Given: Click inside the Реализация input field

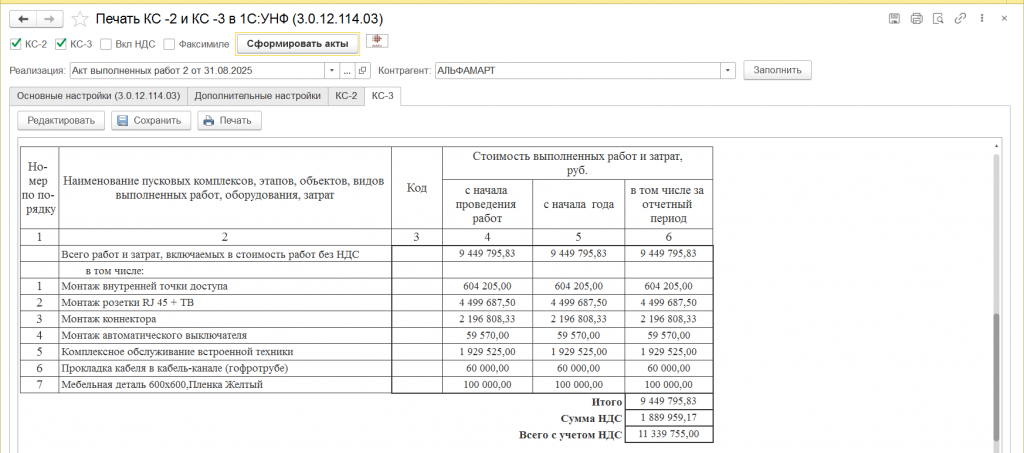Looking at the screenshot, I should click(197, 70).
